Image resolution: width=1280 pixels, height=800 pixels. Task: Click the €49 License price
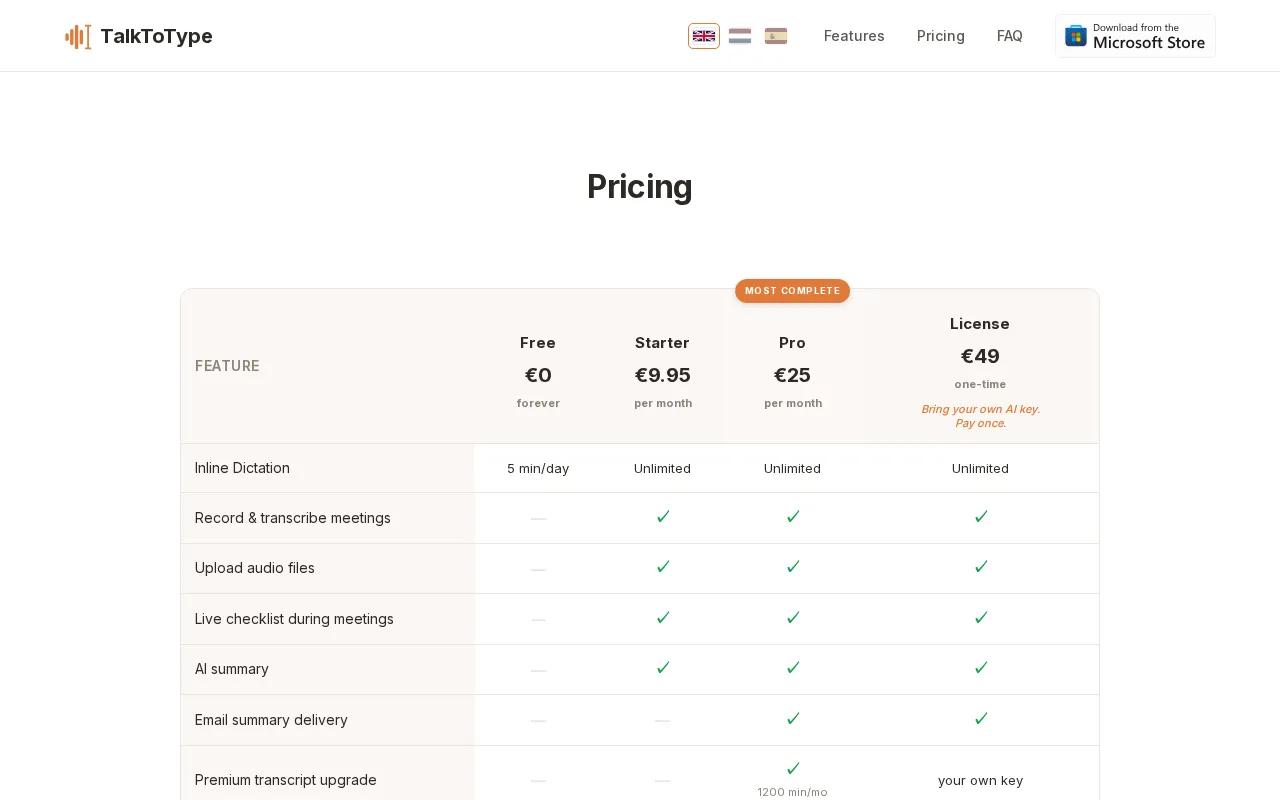[x=980, y=356]
